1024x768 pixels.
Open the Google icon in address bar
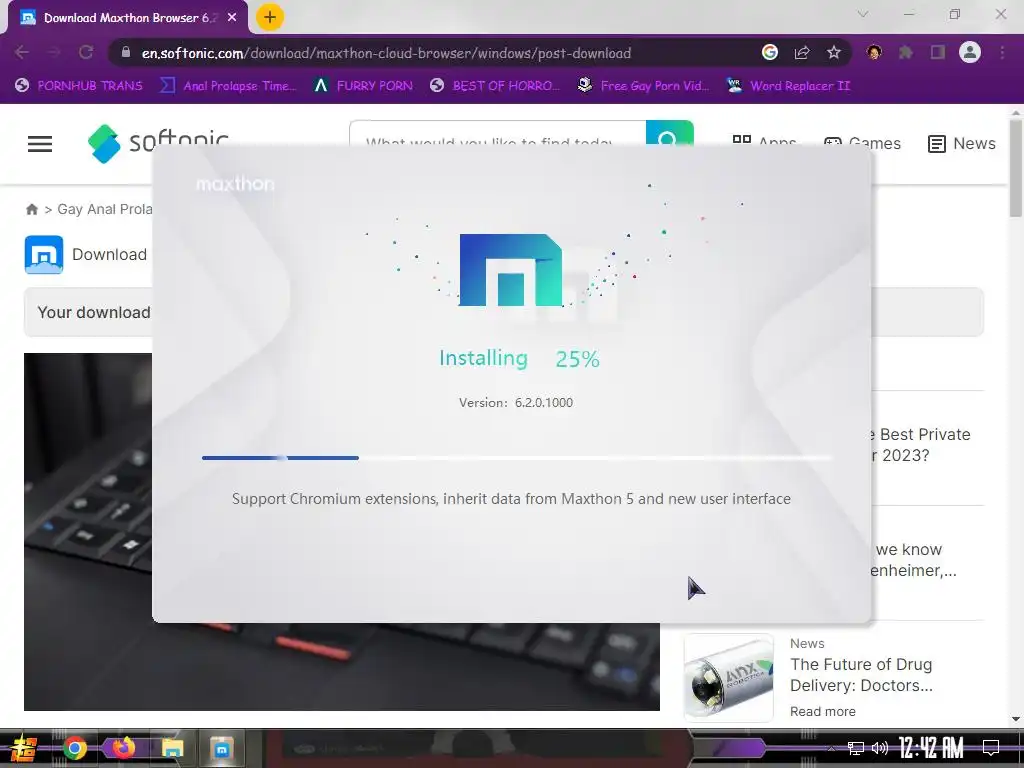(770, 52)
